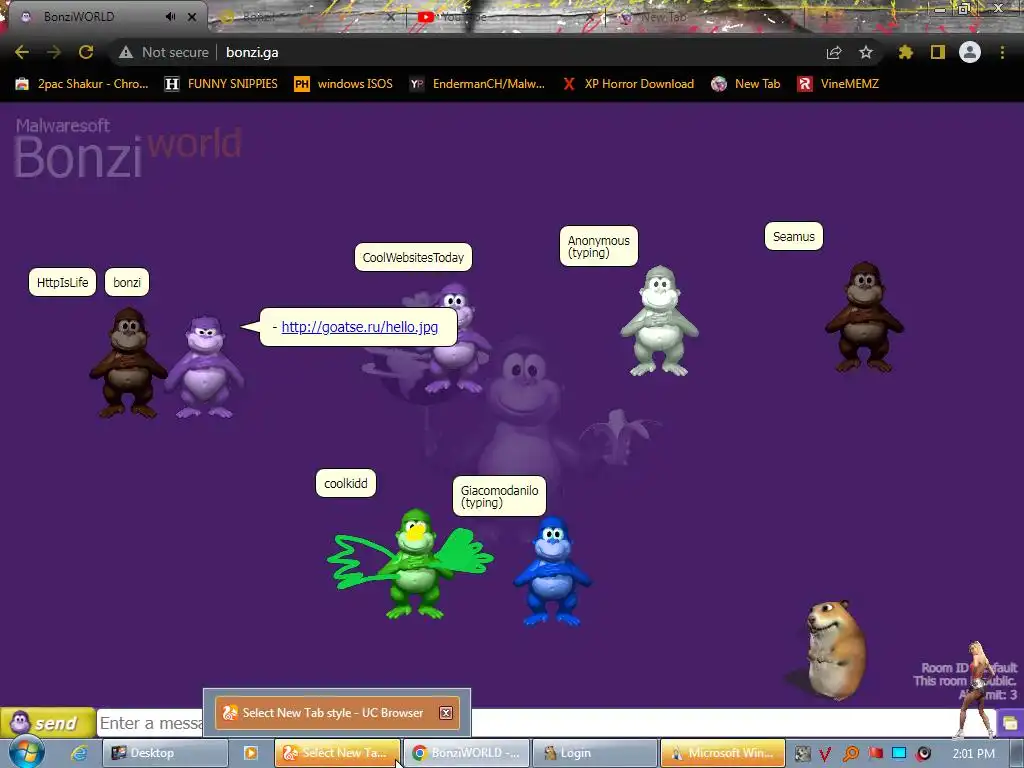Click the red V tray icon
The image size is (1024, 768).
point(825,754)
